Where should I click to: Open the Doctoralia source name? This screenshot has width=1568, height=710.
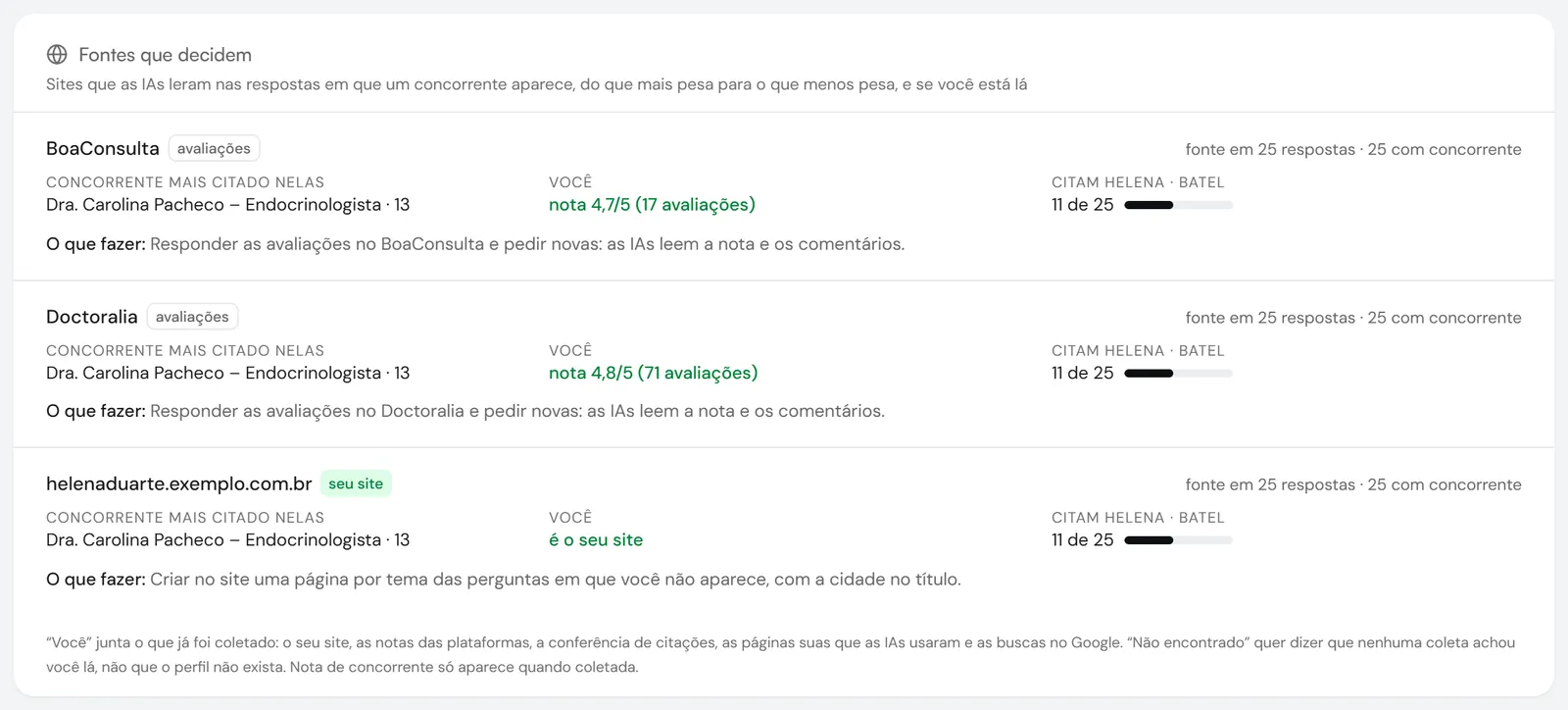pos(91,317)
